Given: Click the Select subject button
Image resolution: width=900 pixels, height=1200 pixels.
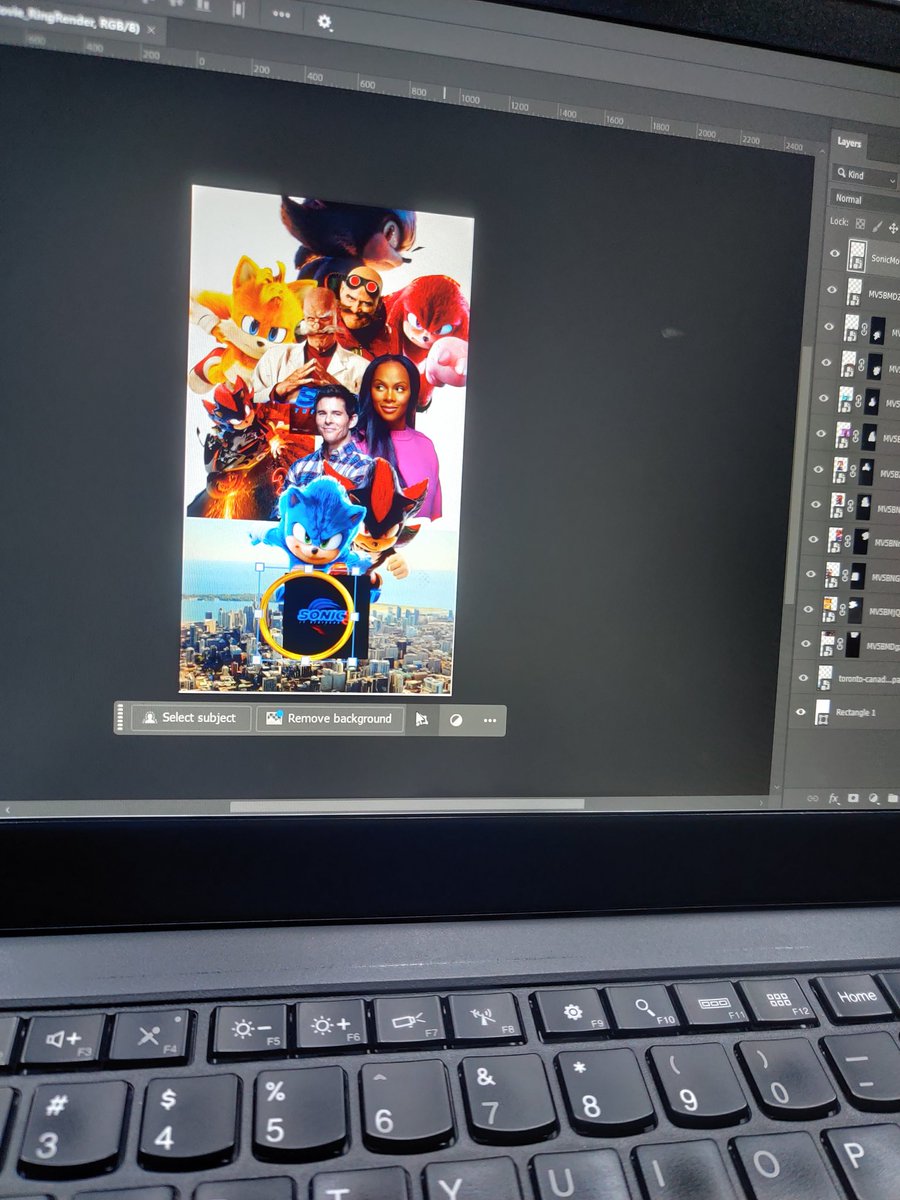Looking at the screenshot, I should [x=192, y=718].
